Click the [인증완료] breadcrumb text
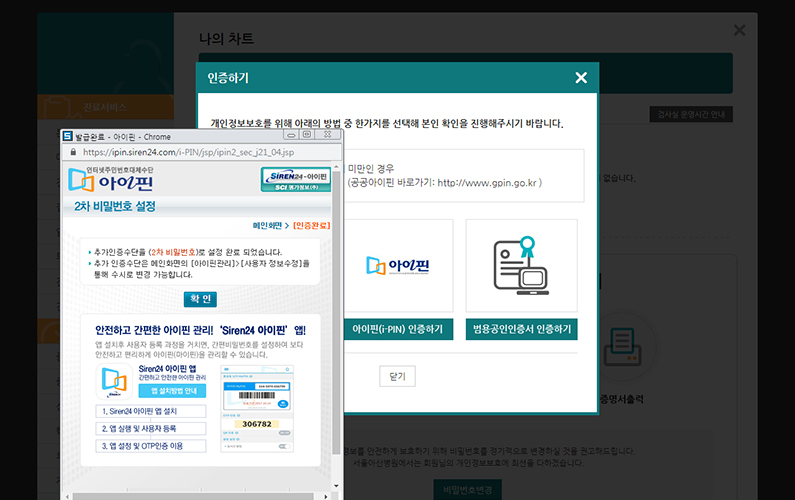The height and width of the screenshot is (500, 795). click(311, 225)
